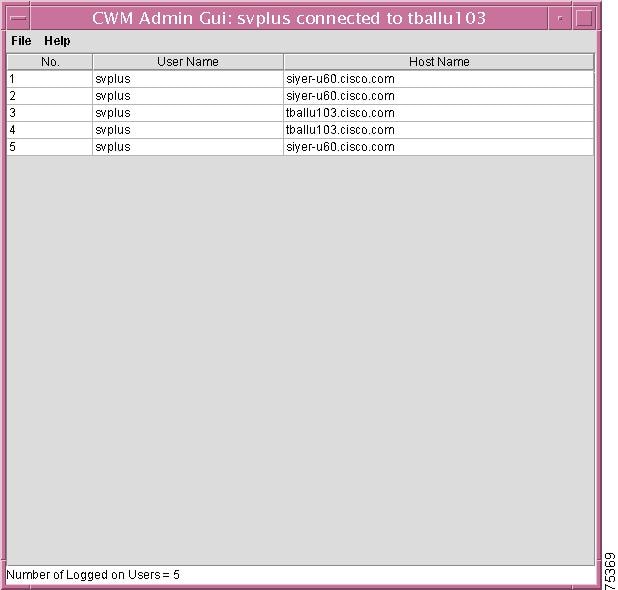Open the File menu
The width and height of the screenshot is (618, 590).
pos(21,41)
